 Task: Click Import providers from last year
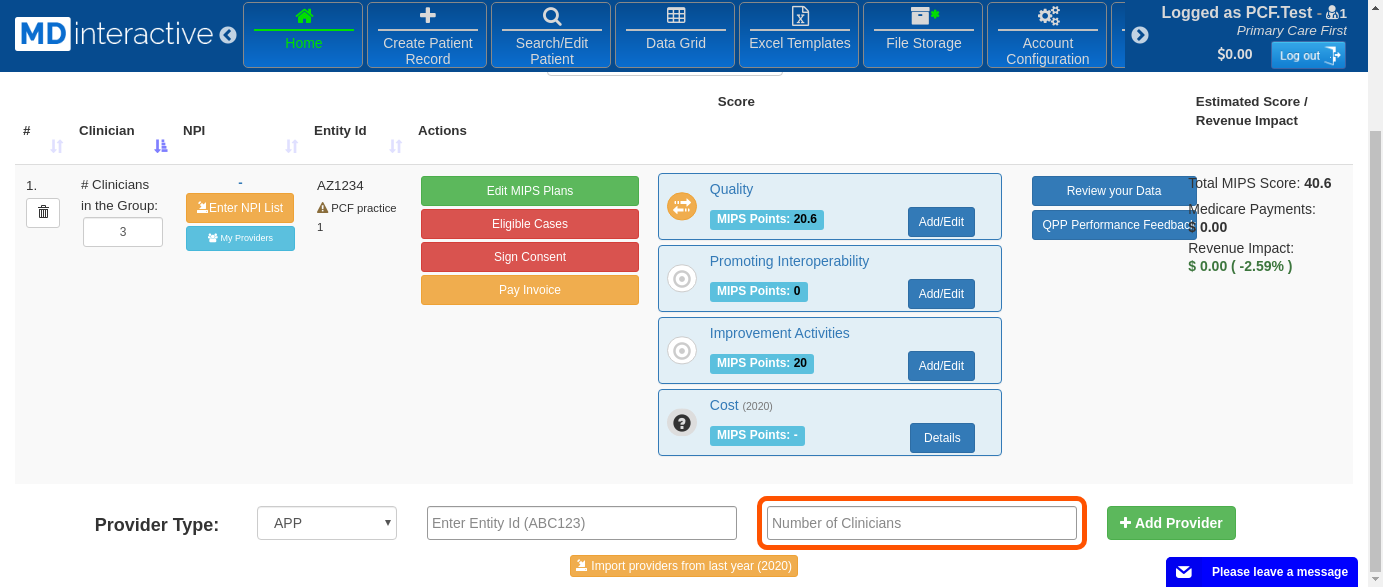click(x=684, y=566)
